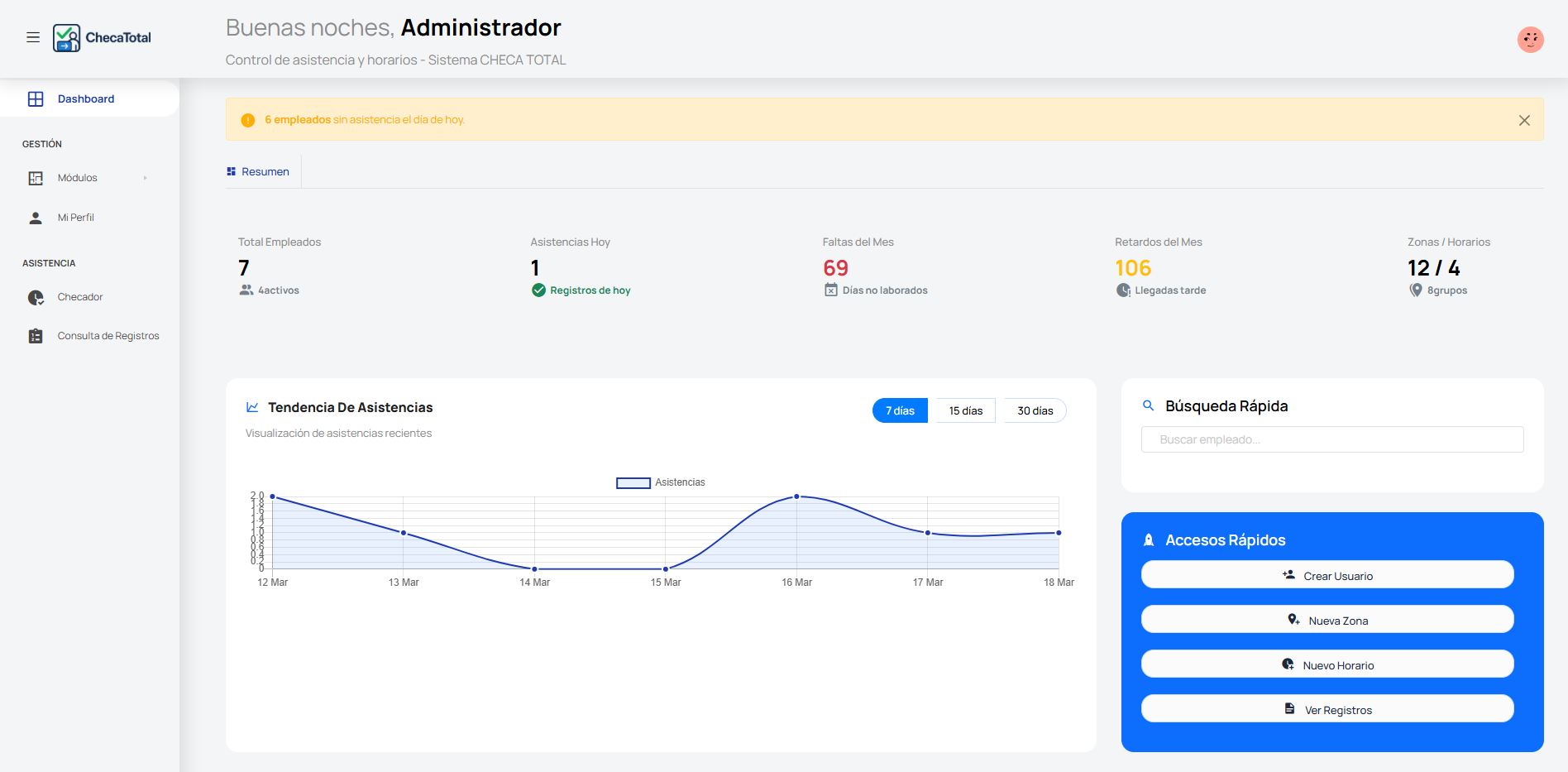The width and height of the screenshot is (1568, 772).
Task: Expand the Módulos submenu arrow
Action: pyautogui.click(x=145, y=178)
